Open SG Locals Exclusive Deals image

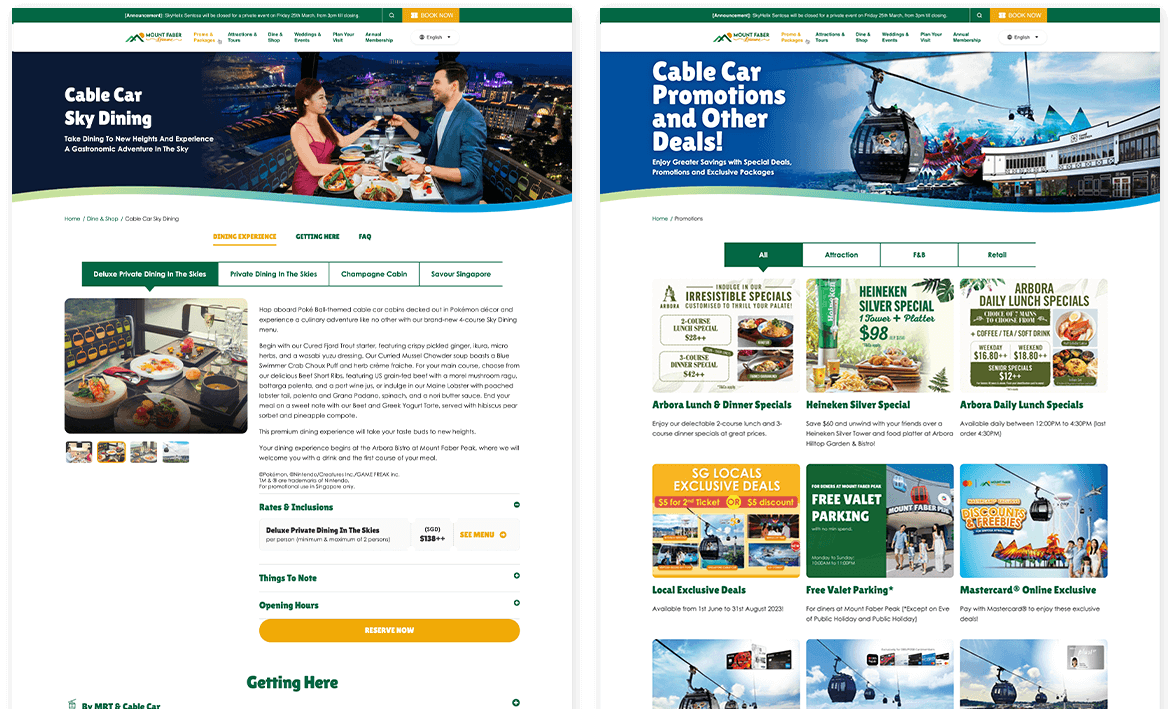[726, 521]
